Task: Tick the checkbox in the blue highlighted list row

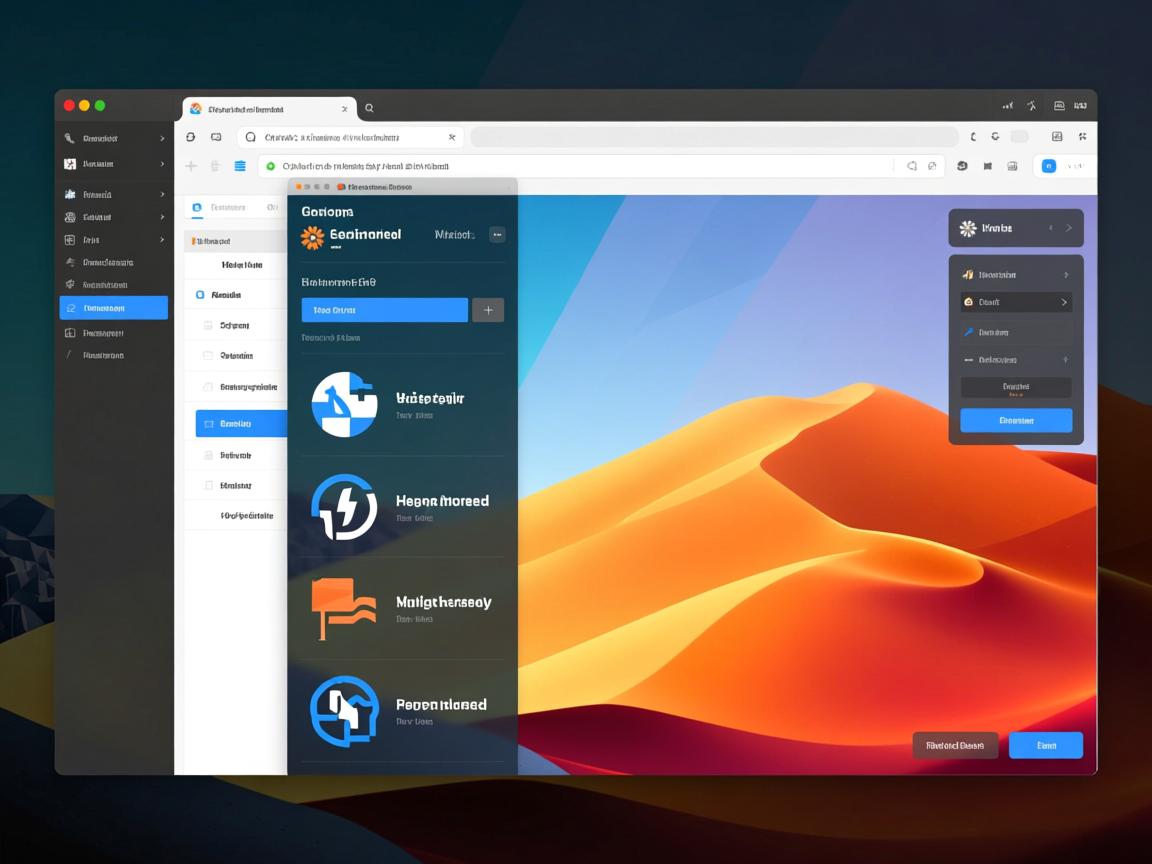Action: (209, 424)
